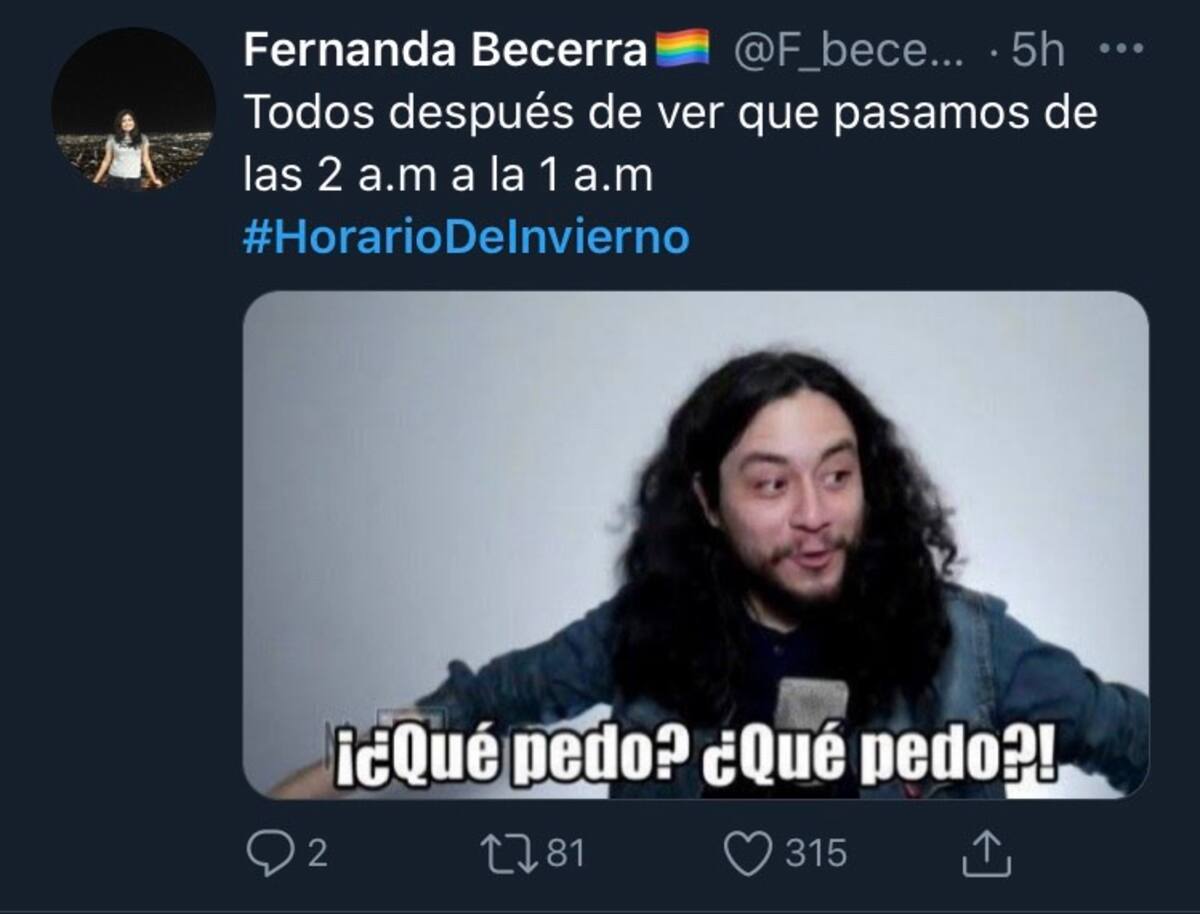Open the #HorarioDeInvierno hashtag
The height and width of the screenshot is (914, 1200).
[466, 238]
